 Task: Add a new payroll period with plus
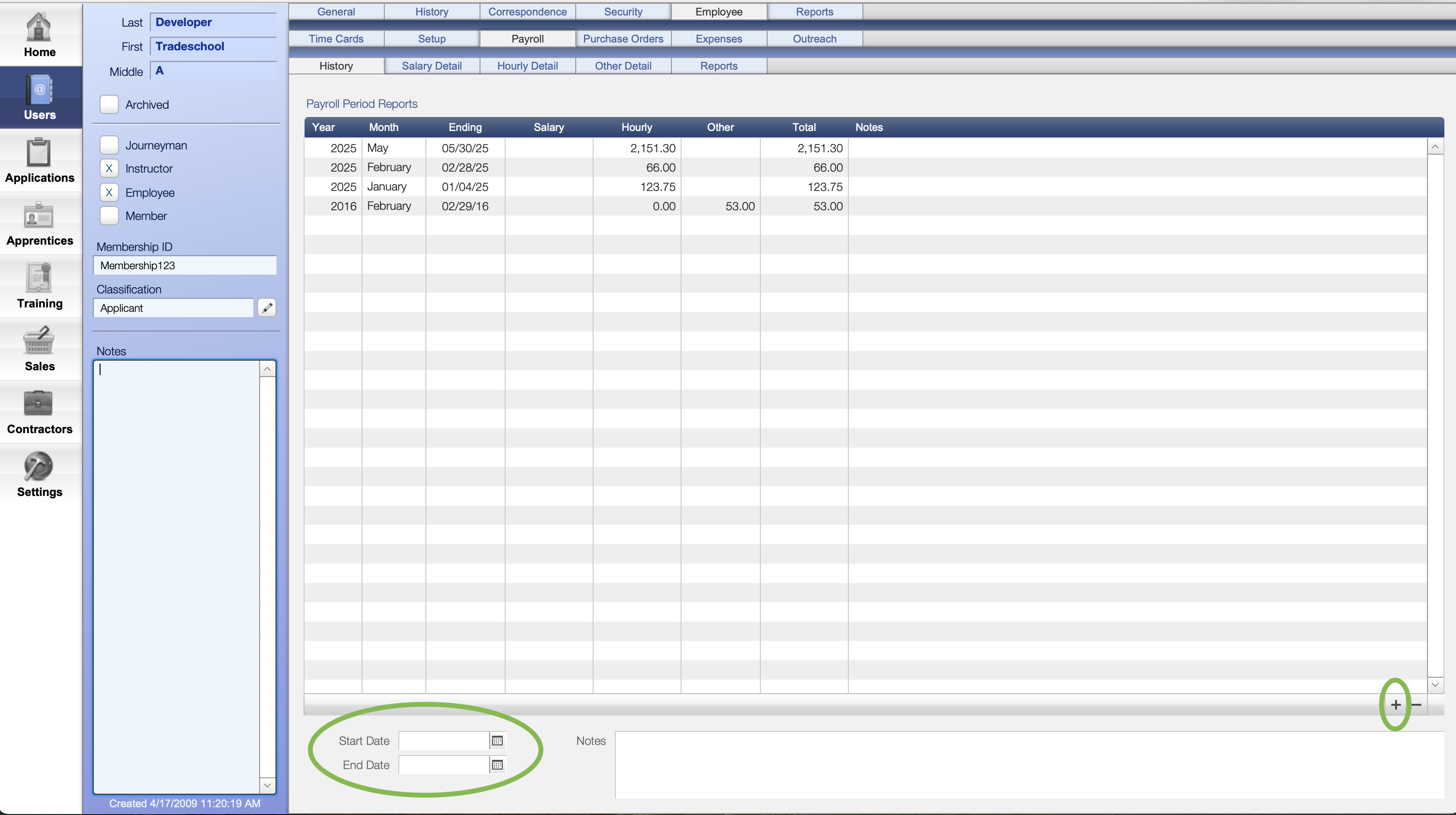[x=1396, y=705]
